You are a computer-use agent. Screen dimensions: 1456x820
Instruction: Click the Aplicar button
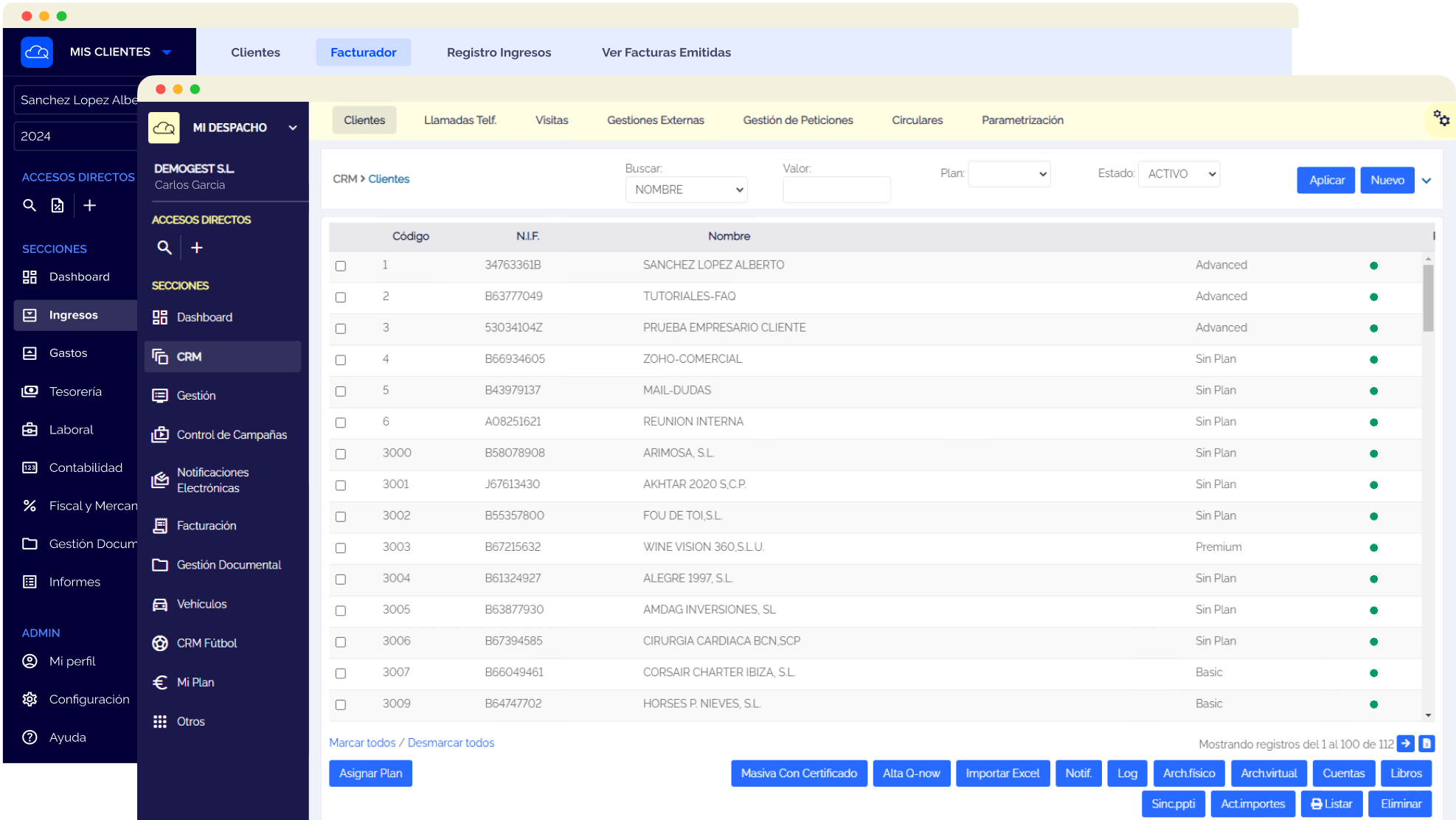1326,180
